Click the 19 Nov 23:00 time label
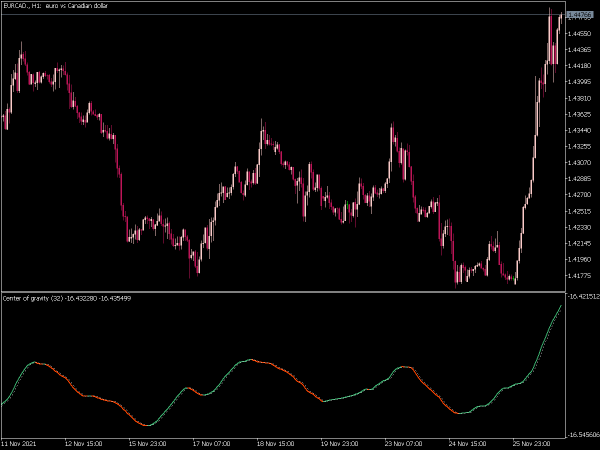This screenshot has width=600, height=450. 339,443
